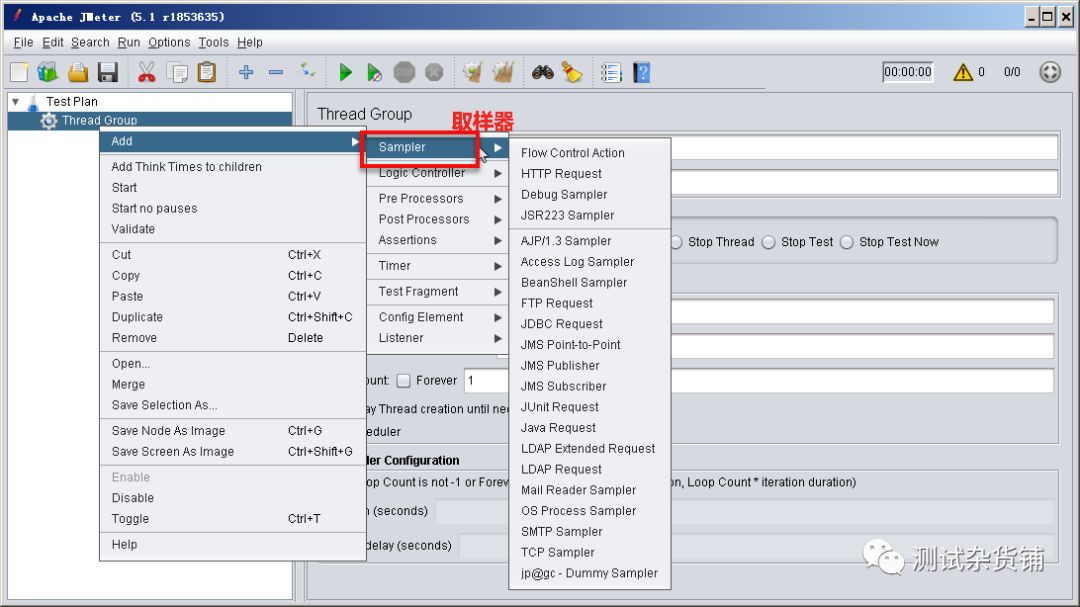Click the Reset Search broom icon
Image resolution: width=1080 pixels, height=607 pixels.
[572, 72]
